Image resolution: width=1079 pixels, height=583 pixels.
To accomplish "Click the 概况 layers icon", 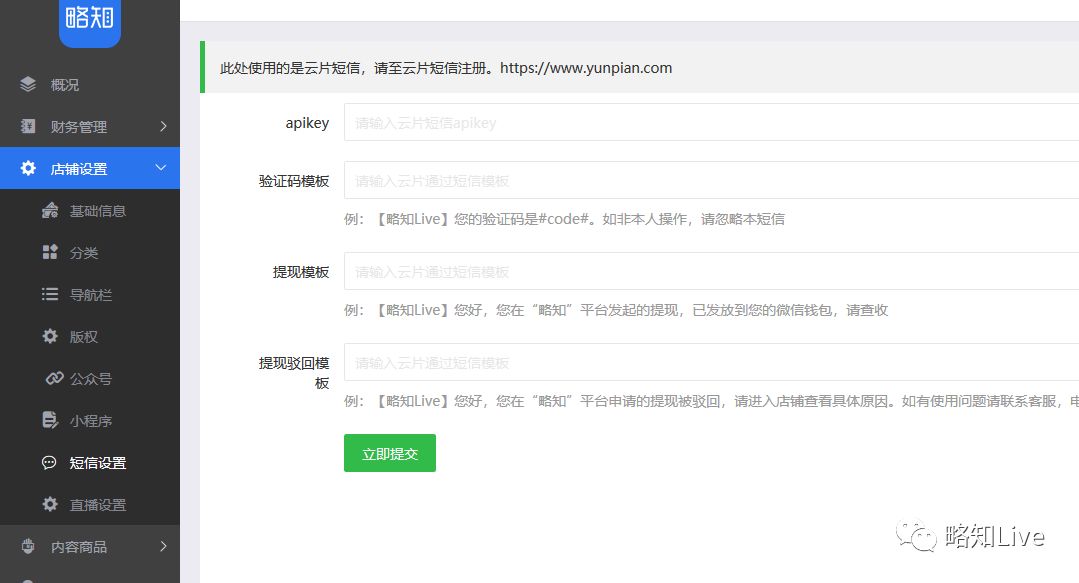I will [x=28, y=84].
